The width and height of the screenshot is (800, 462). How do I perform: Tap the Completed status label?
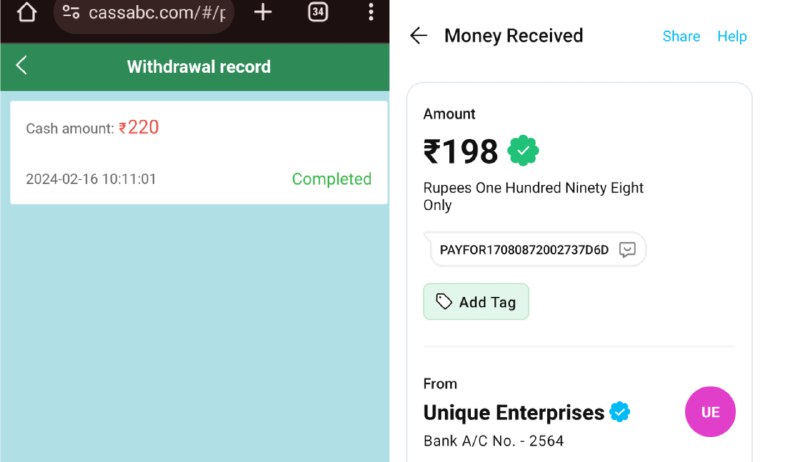[x=332, y=179]
